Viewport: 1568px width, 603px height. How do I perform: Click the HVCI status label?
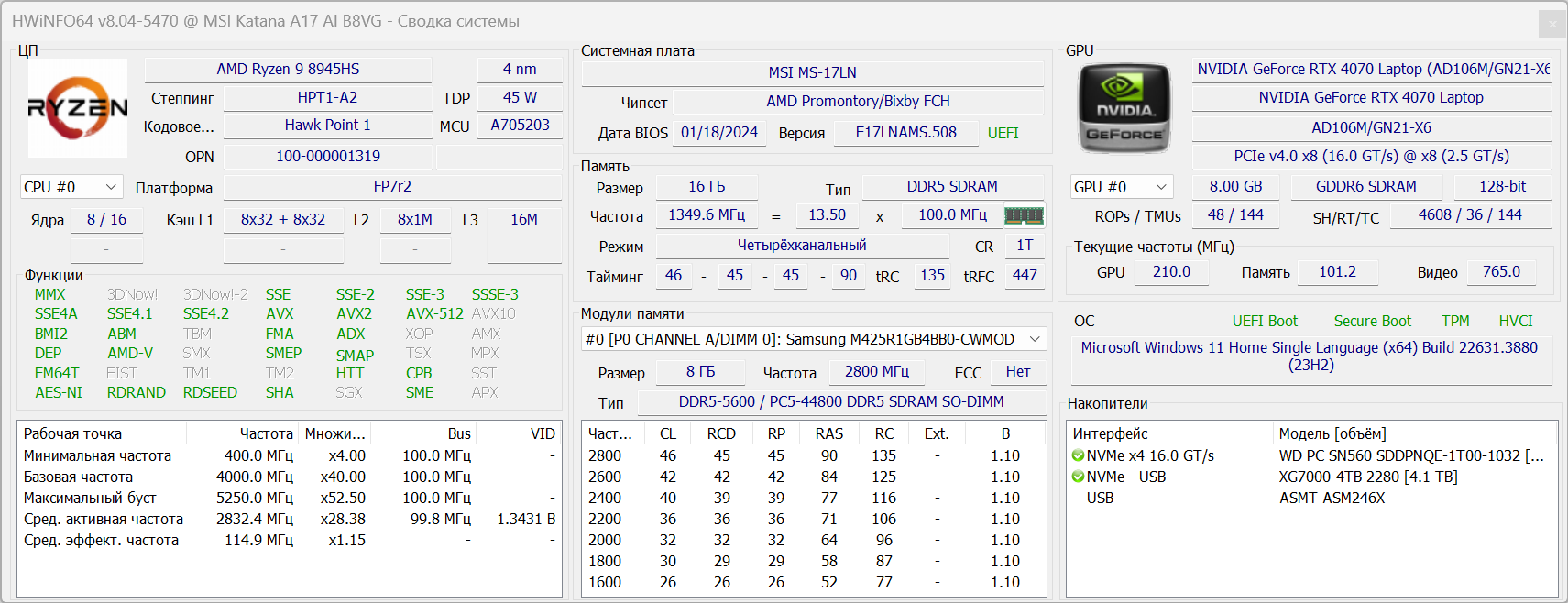pyautogui.click(x=1515, y=321)
